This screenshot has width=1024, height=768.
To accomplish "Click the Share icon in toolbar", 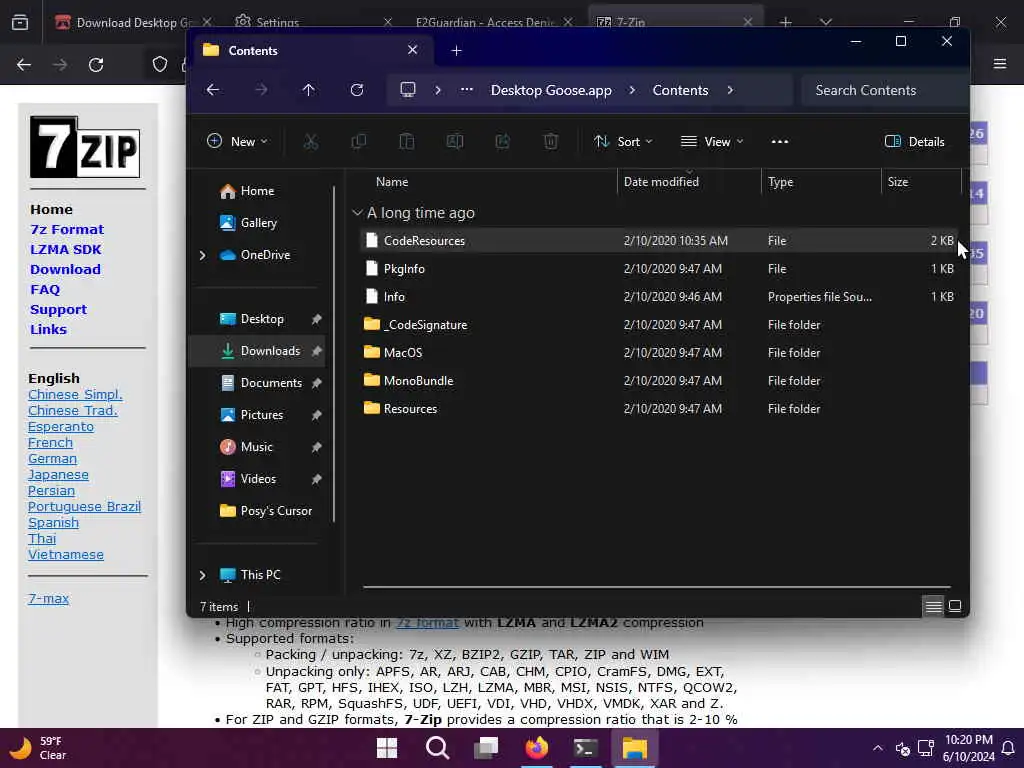I will 502,142.
